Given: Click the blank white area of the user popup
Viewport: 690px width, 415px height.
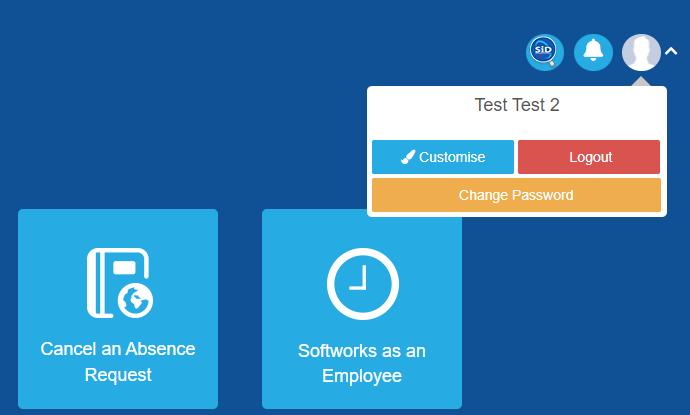Looking at the screenshot, I should (516, 128).
